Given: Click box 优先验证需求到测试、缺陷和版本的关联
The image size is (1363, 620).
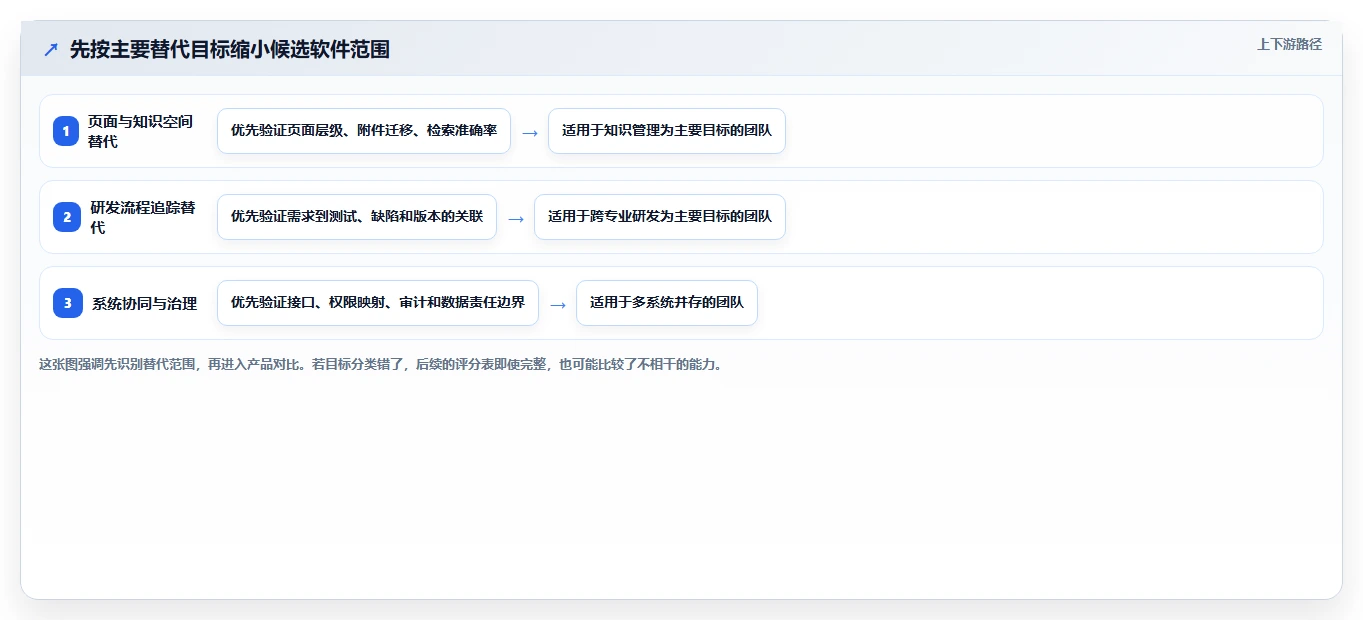Looking at the screenshot, I should coord(357,217).
